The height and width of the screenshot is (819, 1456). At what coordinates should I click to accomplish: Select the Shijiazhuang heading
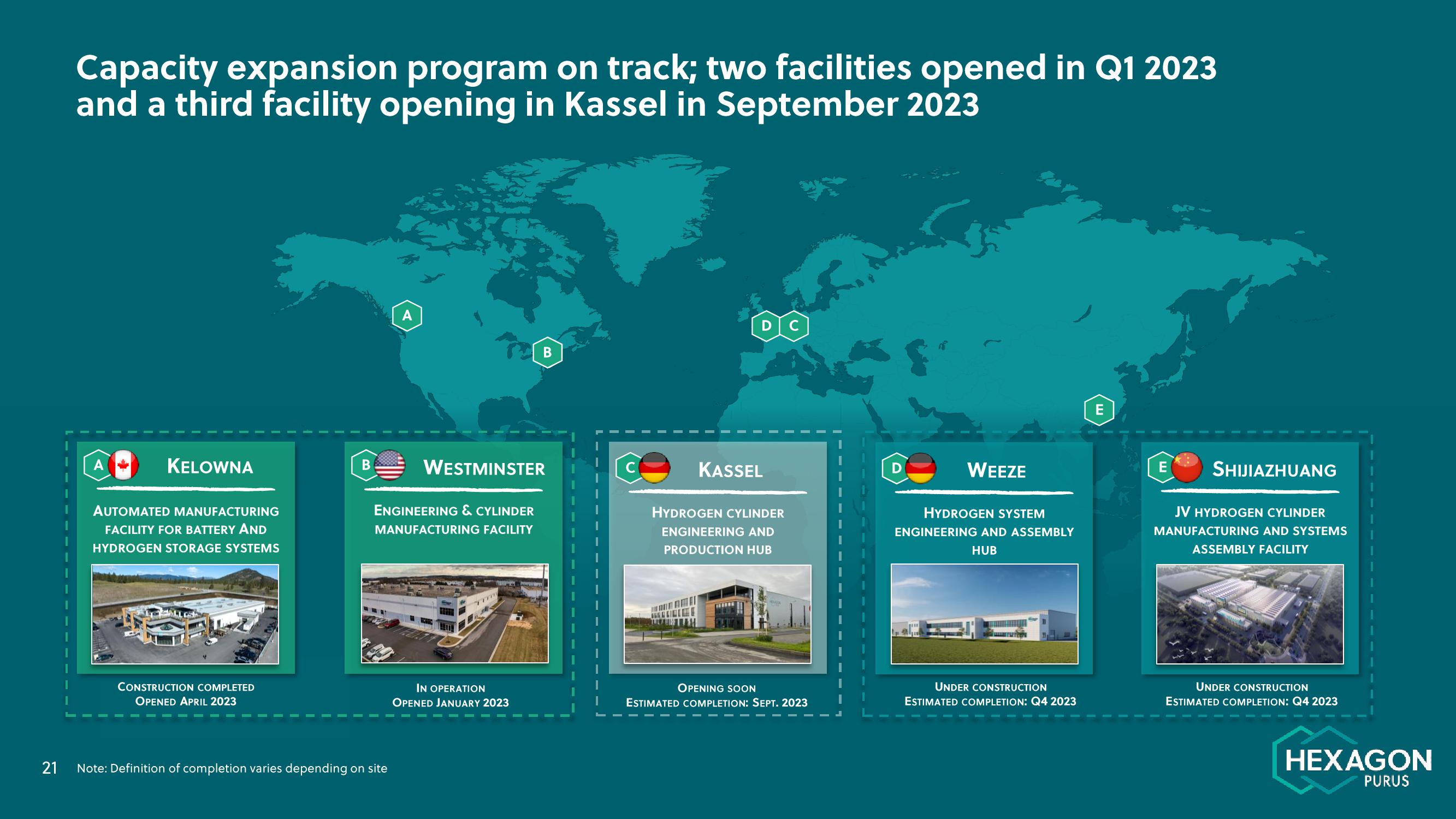pyautogui.click(x=1274, y=469)
